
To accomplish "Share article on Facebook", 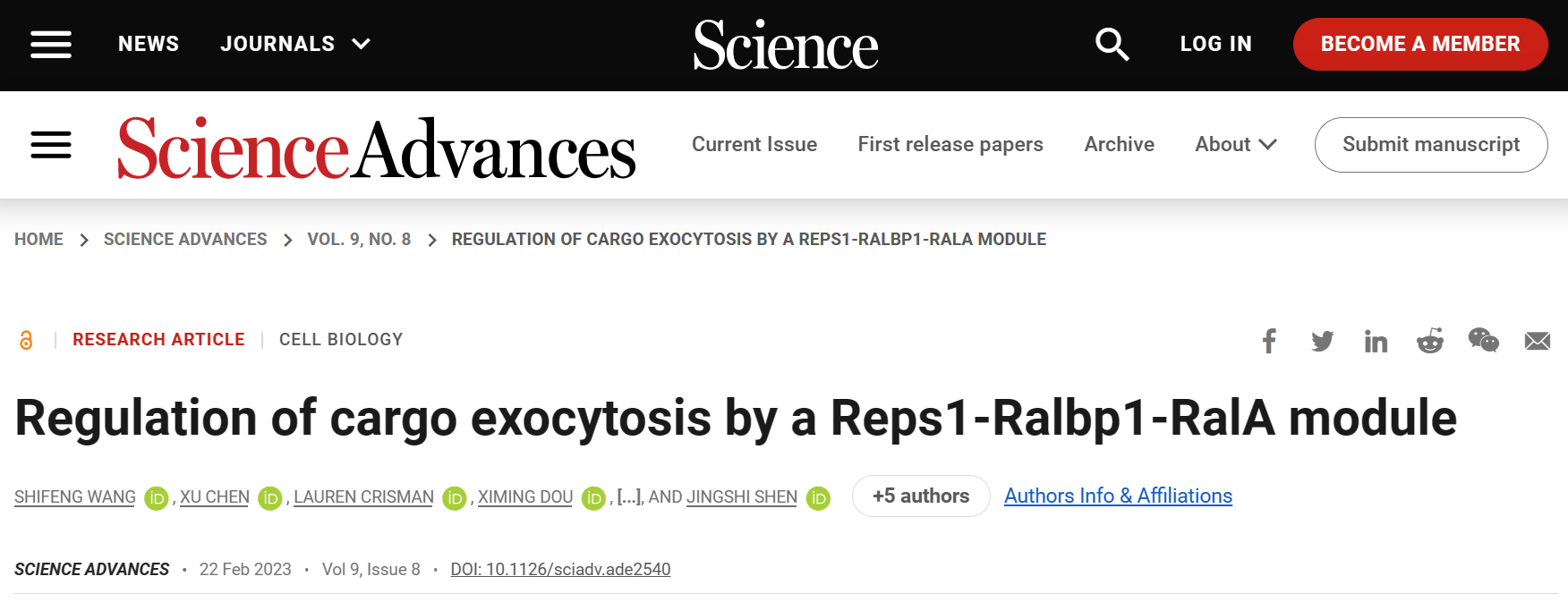I will tap(1269, 341).
